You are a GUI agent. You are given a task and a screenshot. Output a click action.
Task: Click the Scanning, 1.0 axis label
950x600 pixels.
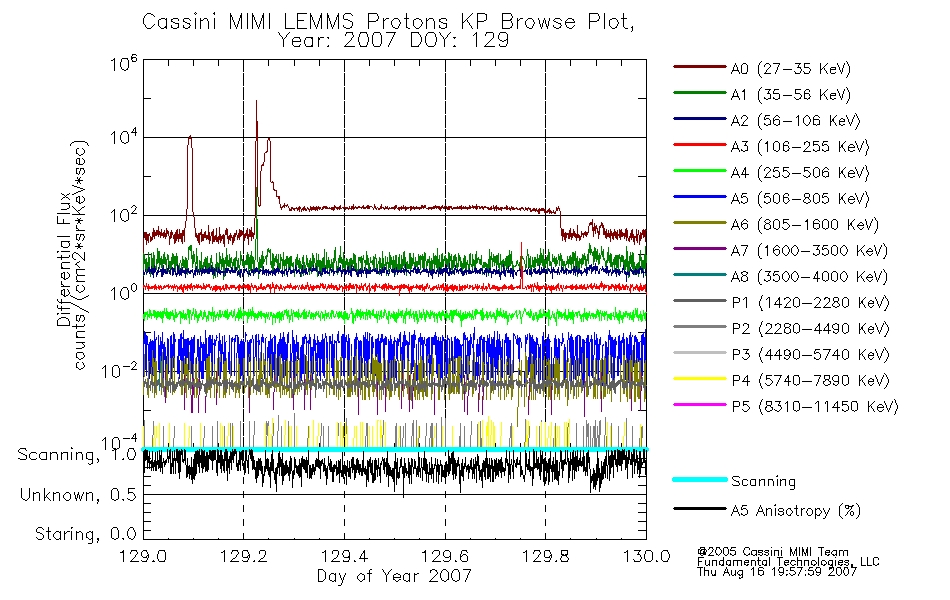point(77,455)
